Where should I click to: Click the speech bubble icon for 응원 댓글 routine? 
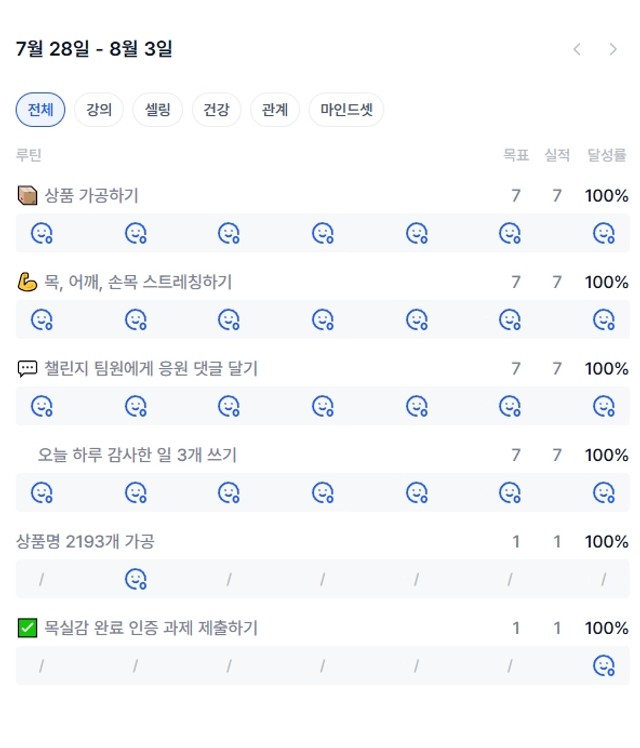click(27, 369)
